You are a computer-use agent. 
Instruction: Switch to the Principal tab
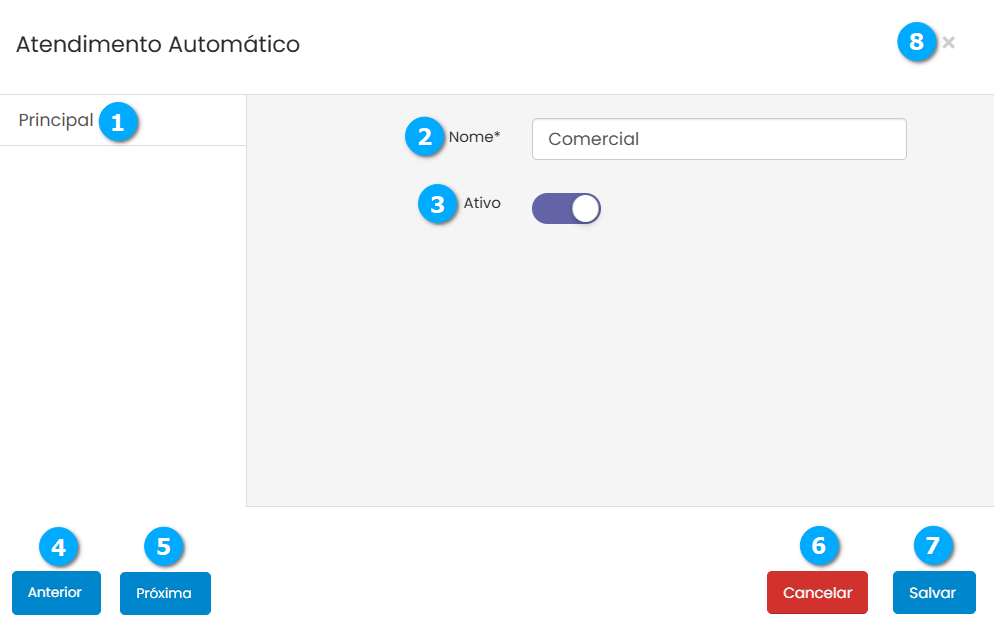click(56, 121)
